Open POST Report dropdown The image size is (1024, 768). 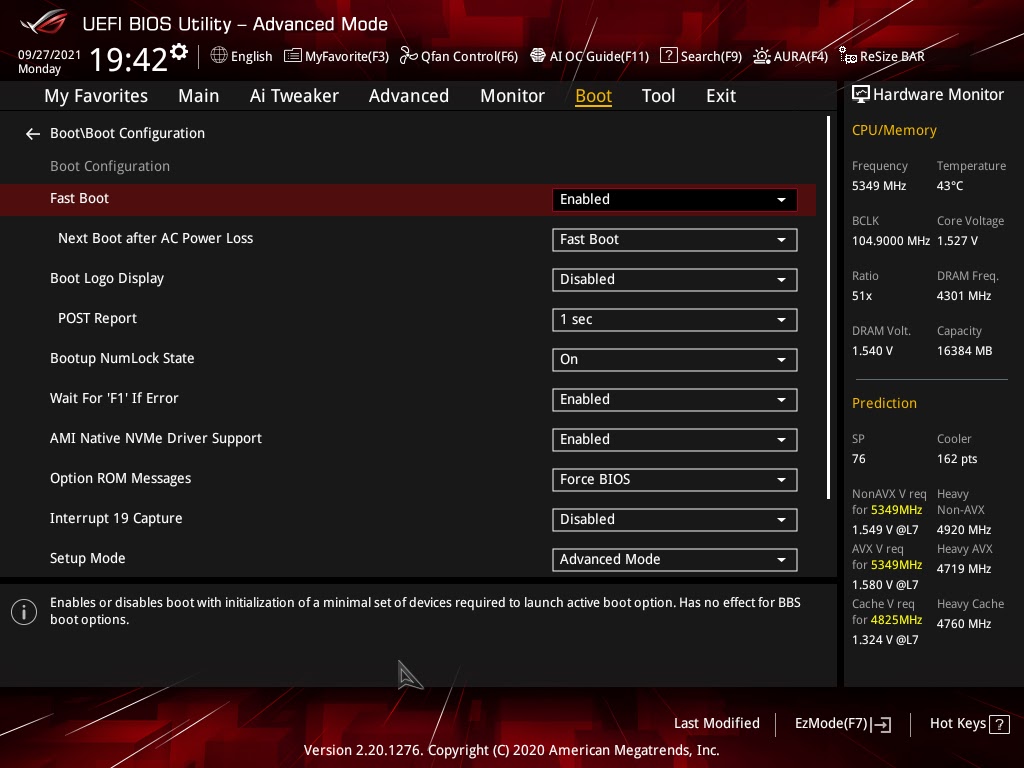coord(675,319)
